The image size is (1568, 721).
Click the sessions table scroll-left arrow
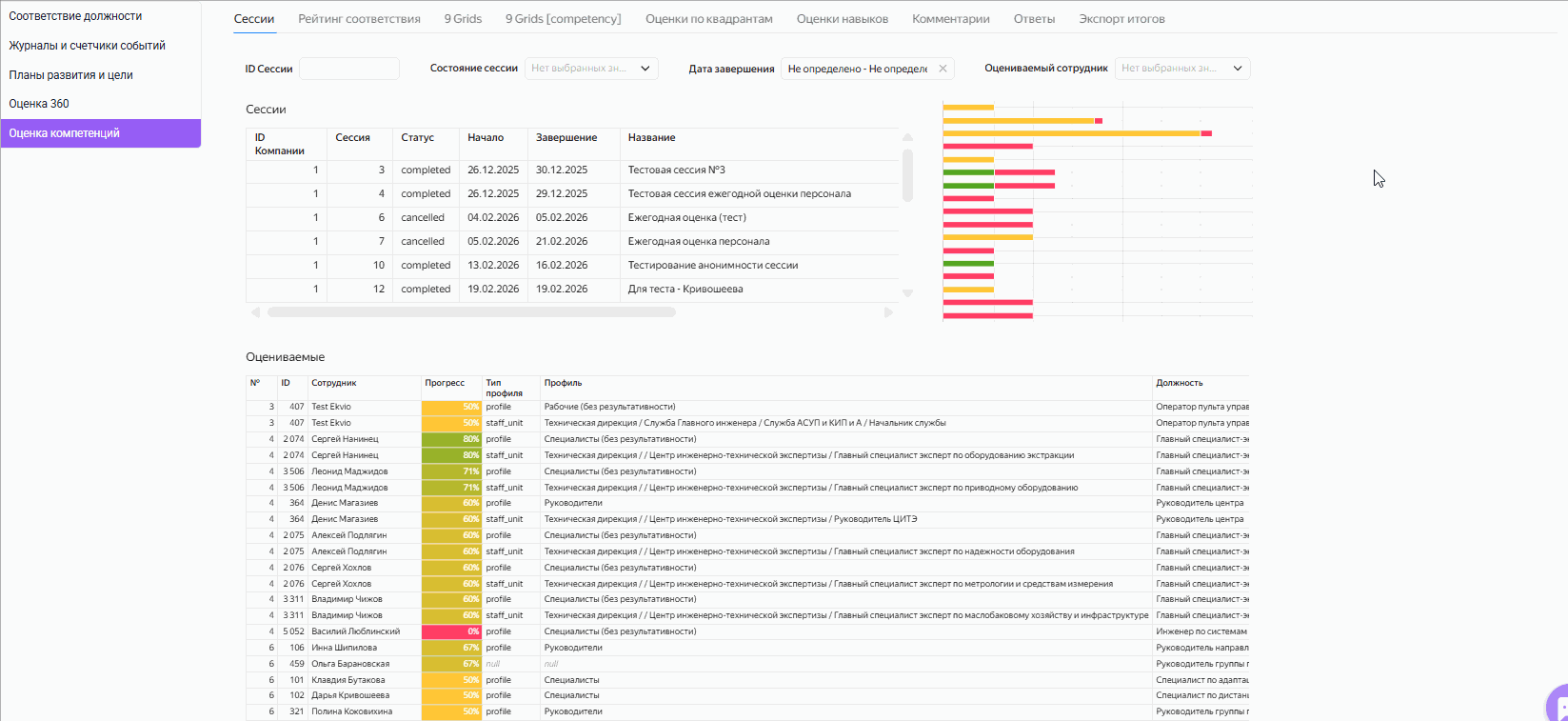tap(255, 312)
